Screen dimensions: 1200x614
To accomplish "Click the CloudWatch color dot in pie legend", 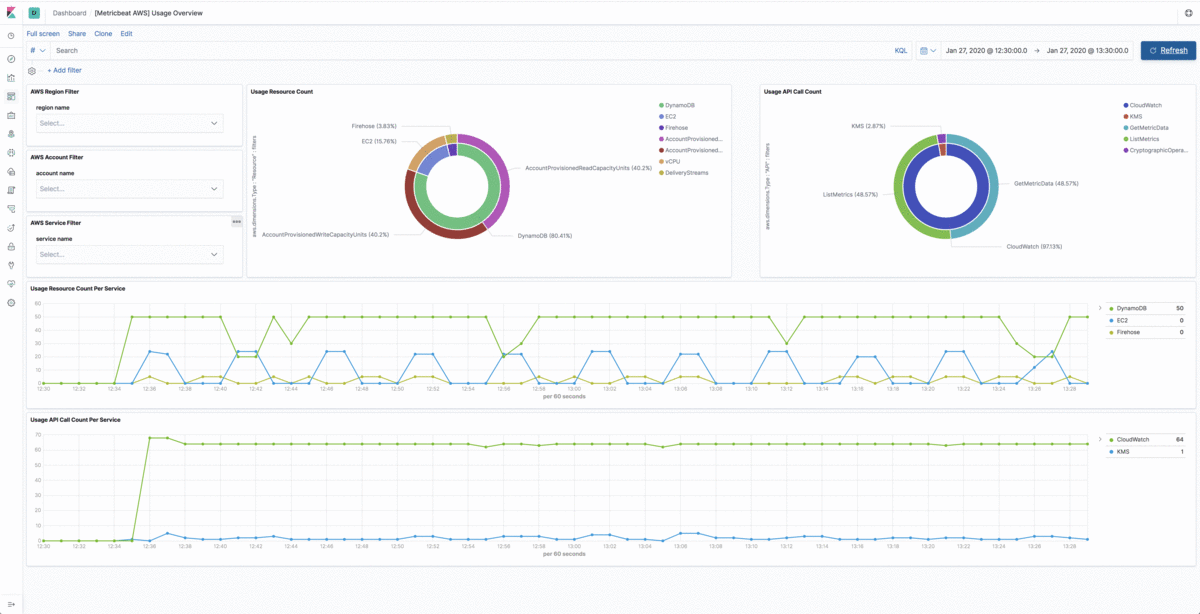I will pos(1126,105).
